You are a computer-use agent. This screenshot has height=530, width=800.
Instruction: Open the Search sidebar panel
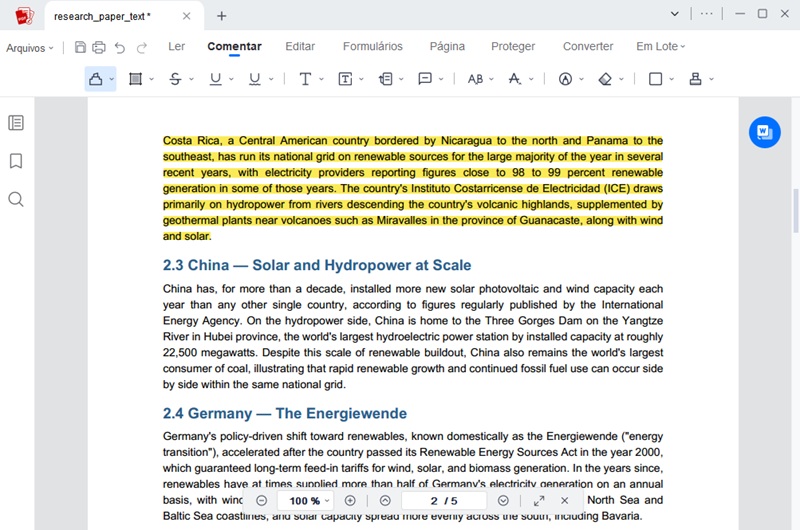pos(16,199)
